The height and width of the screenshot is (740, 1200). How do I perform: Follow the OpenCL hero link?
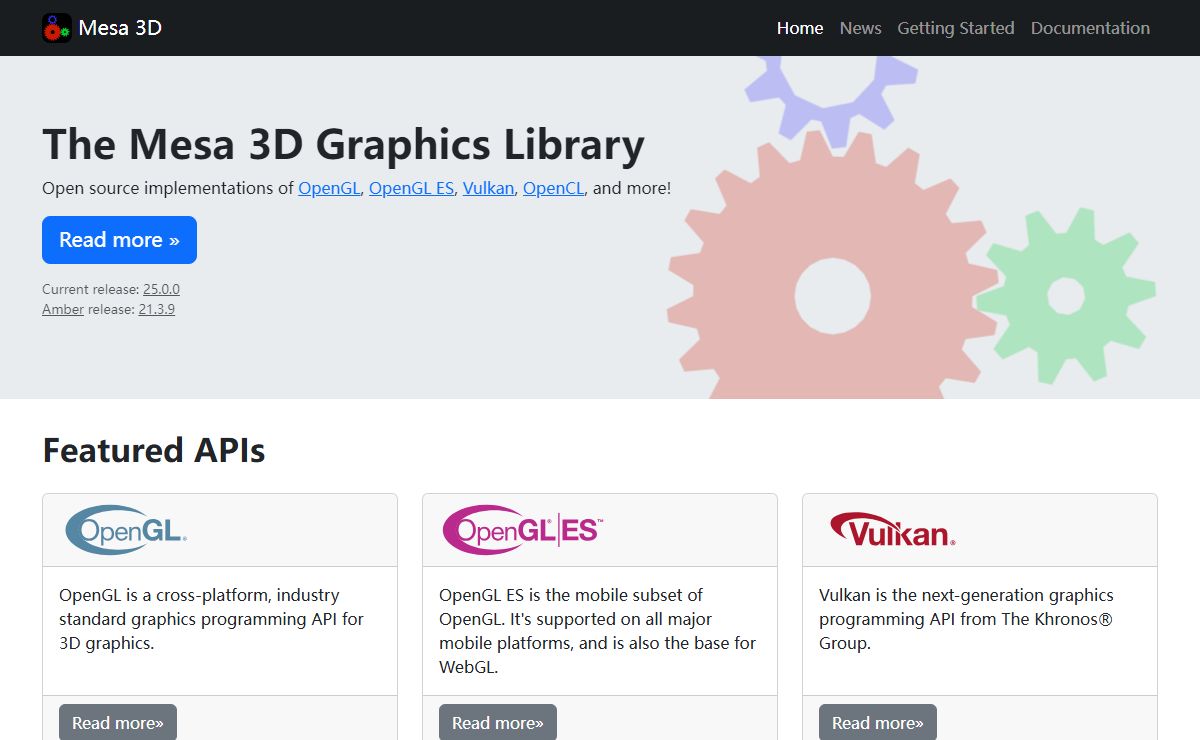[x=553, y=188]
